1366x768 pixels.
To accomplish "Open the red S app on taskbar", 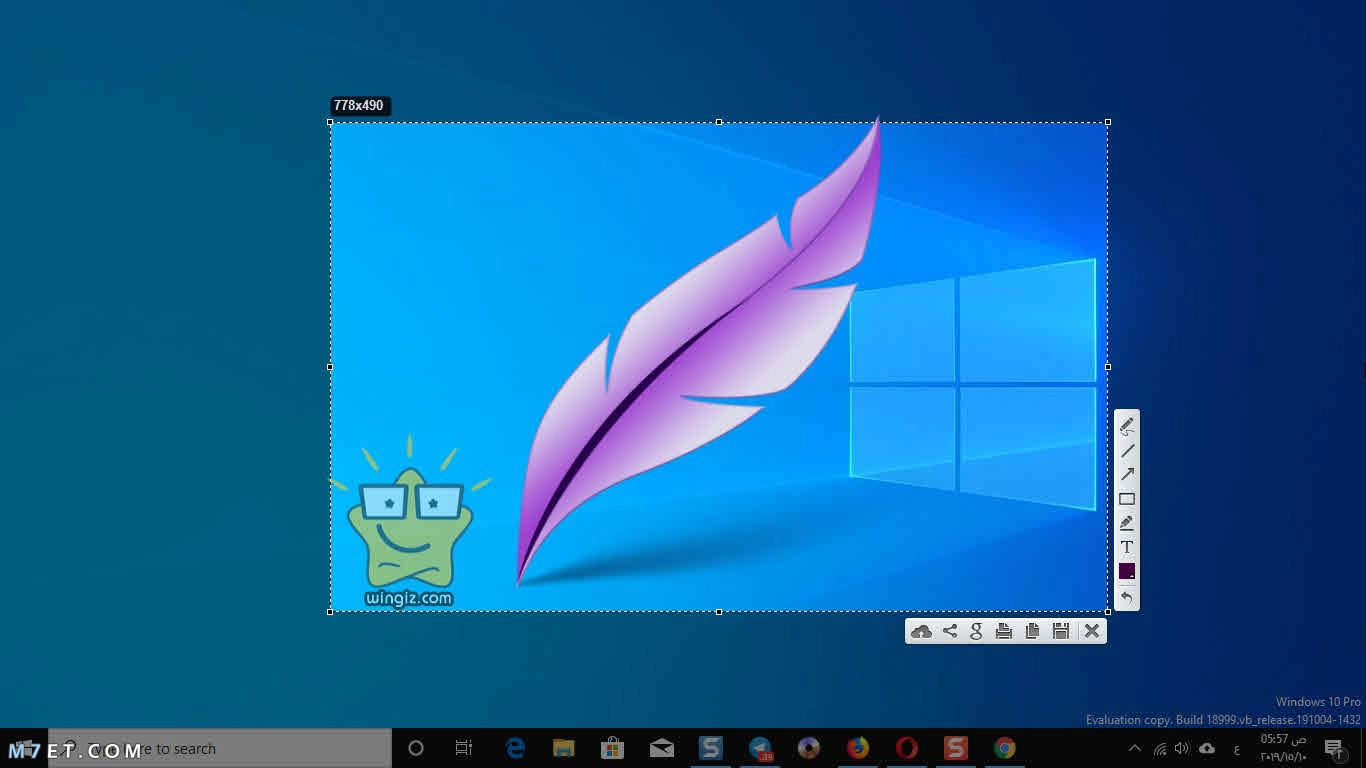I will [956, 748].
